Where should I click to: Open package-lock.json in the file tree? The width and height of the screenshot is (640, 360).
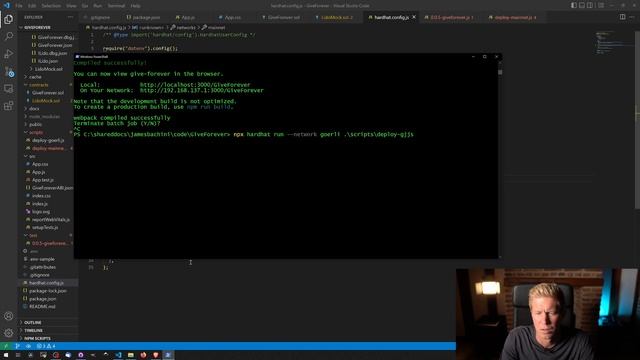48,291
